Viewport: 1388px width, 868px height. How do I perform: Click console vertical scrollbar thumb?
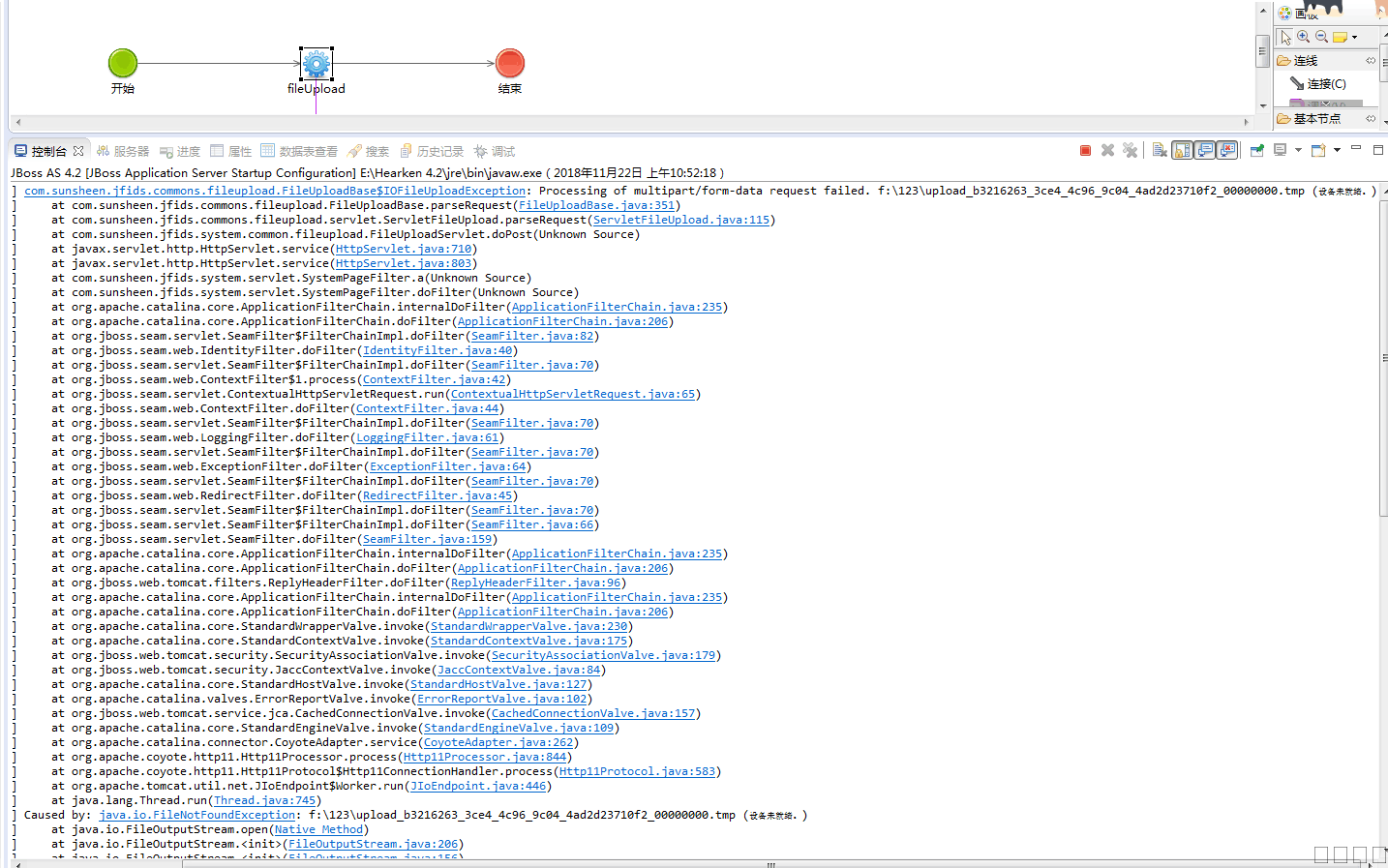point(1382,358)
